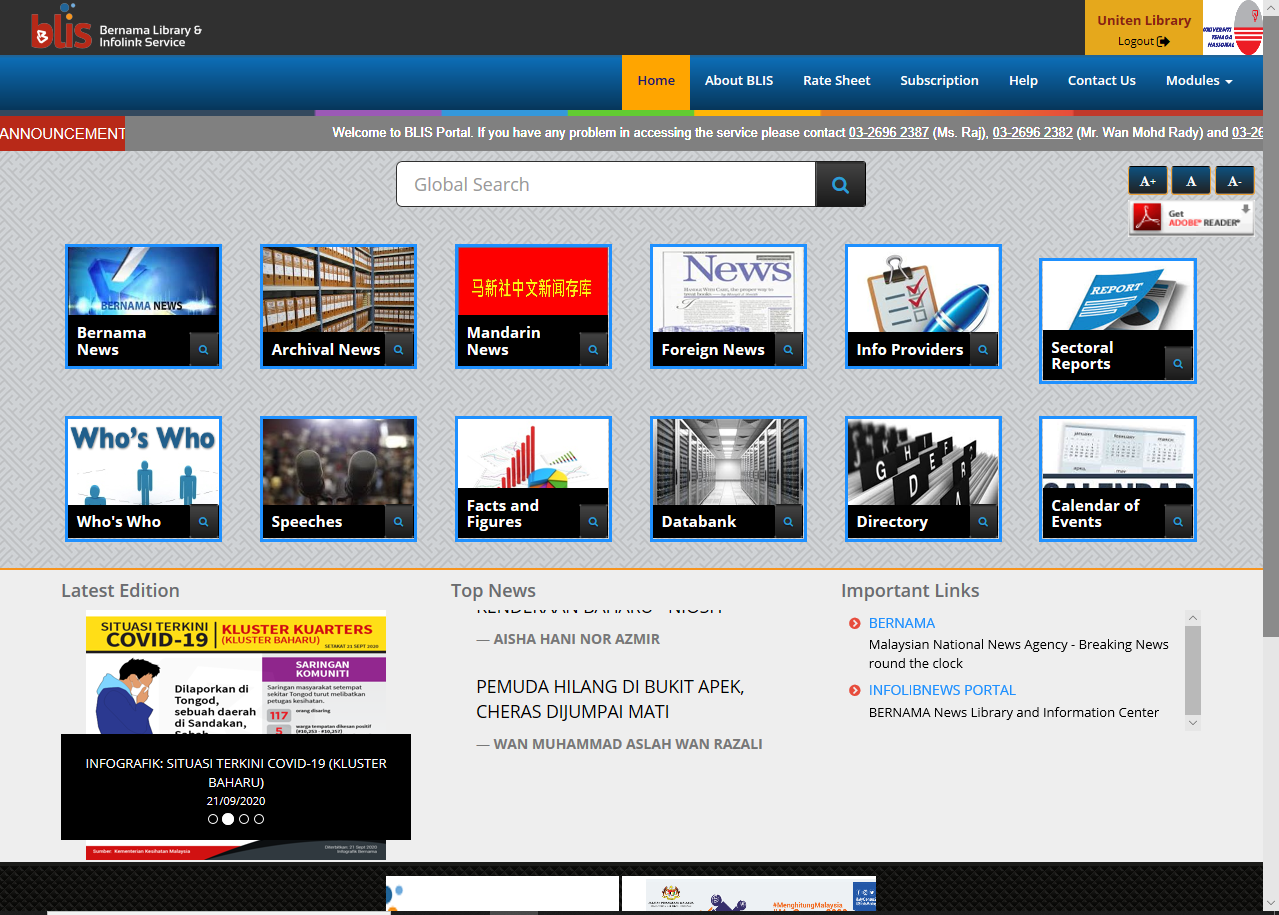Click the Info Providers tile search icon
Viewport: 1279px width, 915px height.
coord(983,350)
